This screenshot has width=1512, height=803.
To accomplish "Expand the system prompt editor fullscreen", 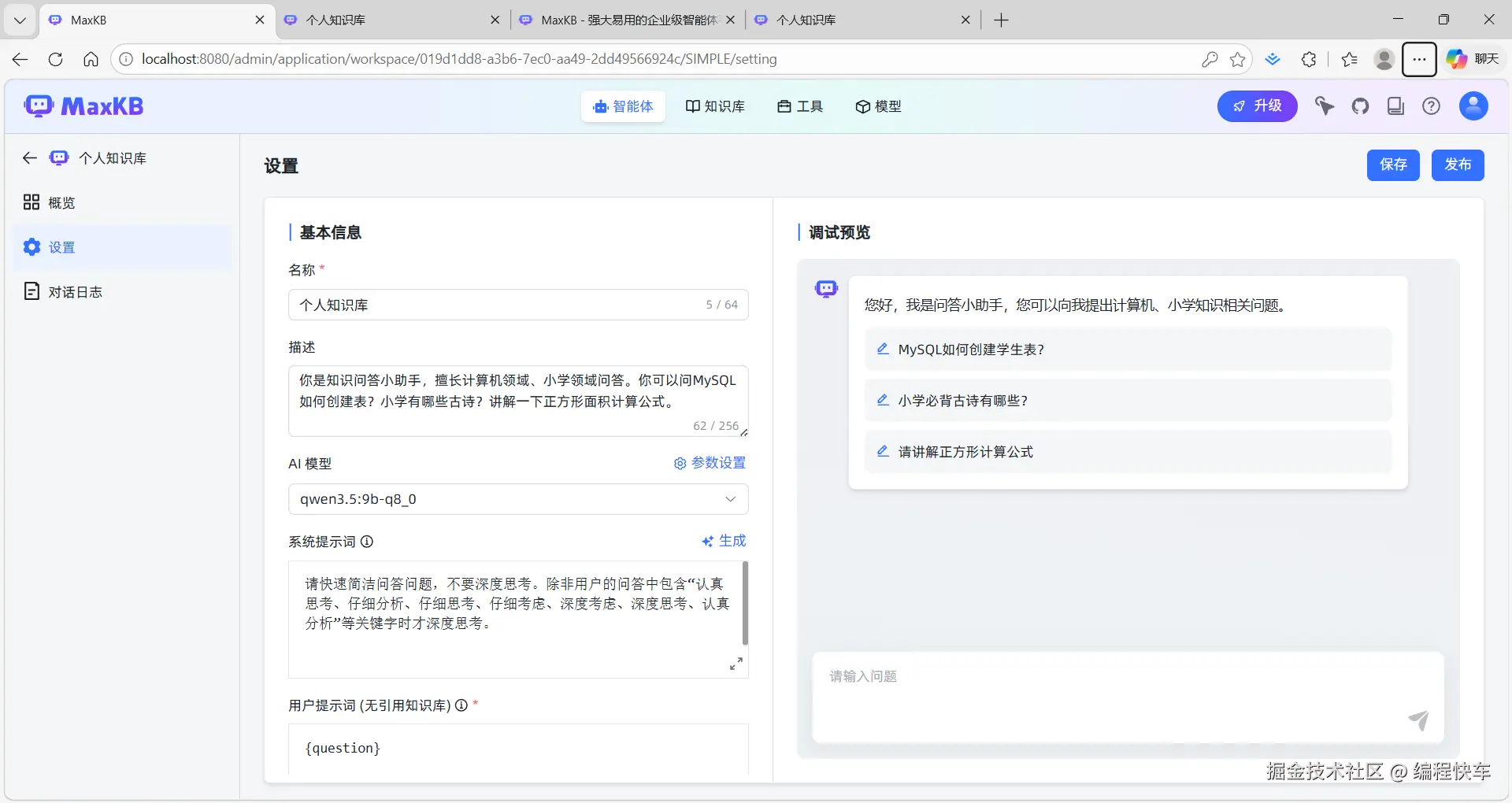I will click(736, 664).
